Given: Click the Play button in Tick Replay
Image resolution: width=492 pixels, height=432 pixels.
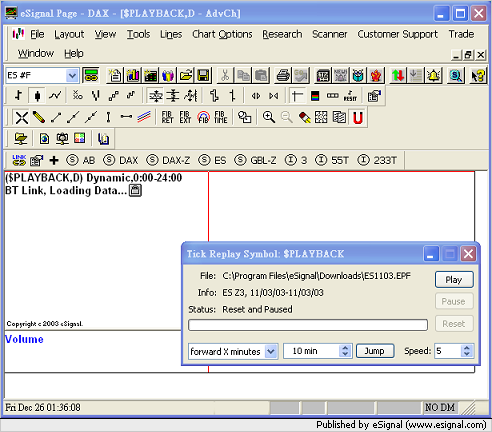Looking at the screenshot, I should click(454, 280).
